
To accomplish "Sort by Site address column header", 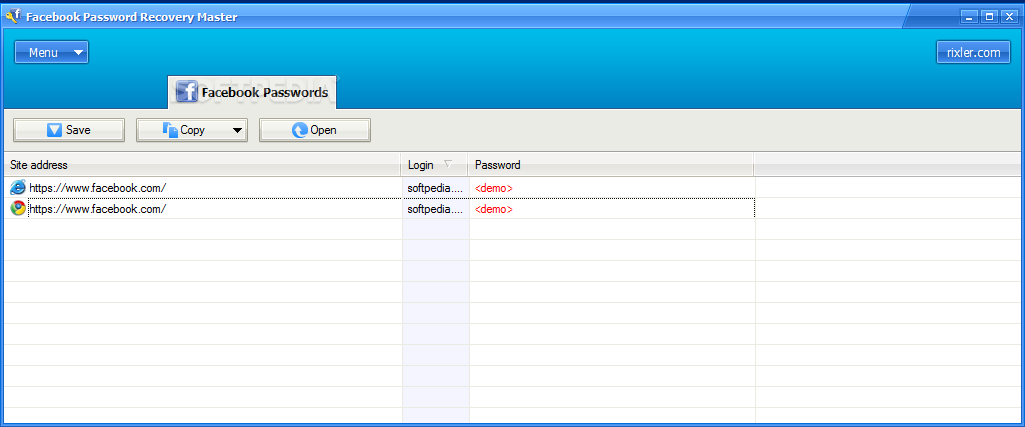I will [x=203, y=165].
